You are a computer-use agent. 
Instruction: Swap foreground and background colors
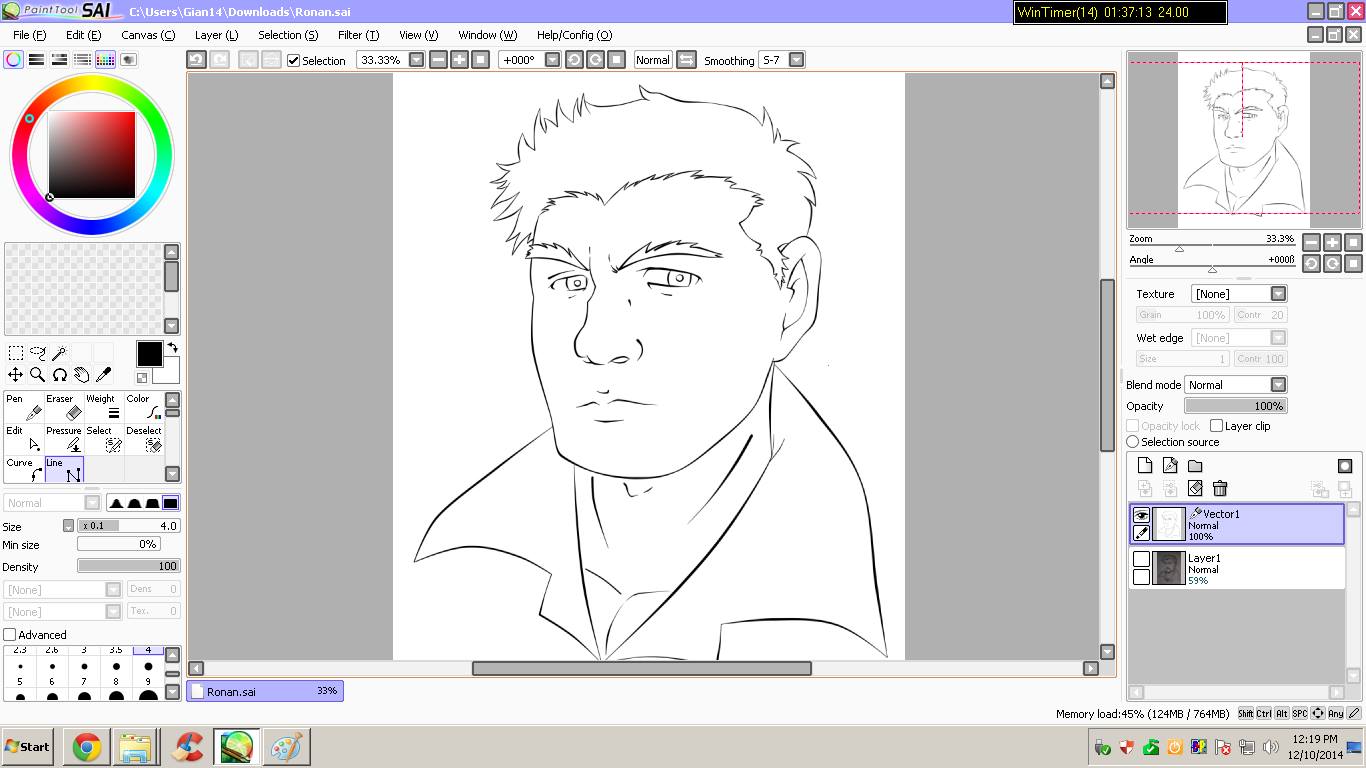tap(172, 348)
